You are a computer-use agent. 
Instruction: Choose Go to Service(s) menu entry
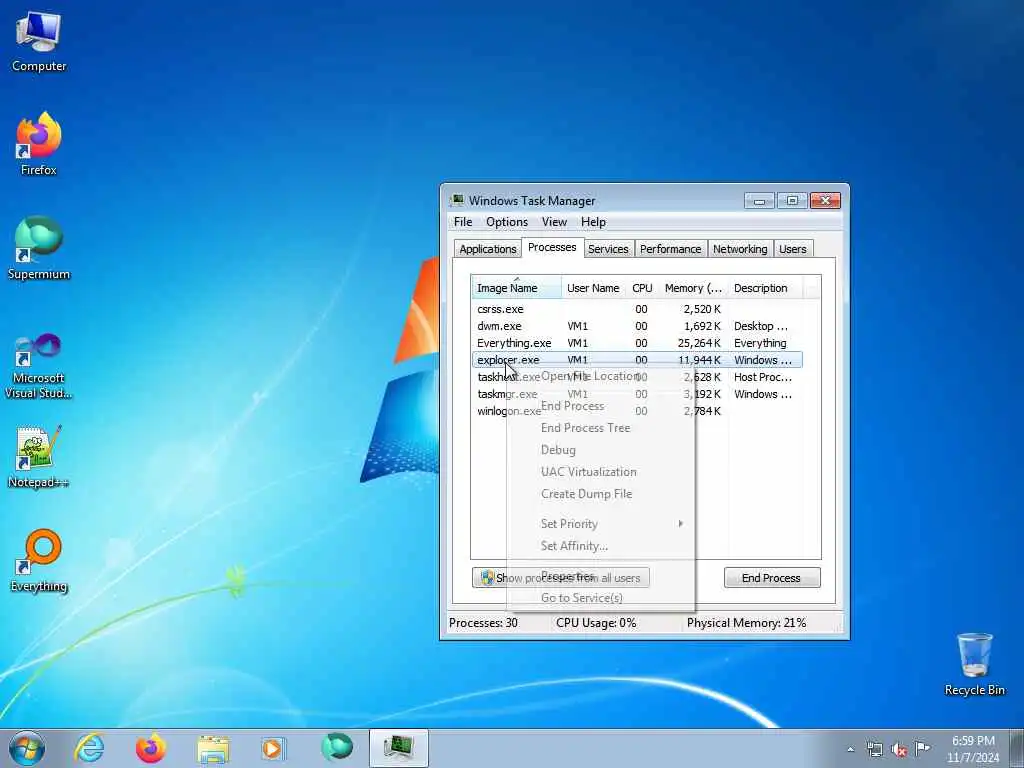[x=600, y=598]
